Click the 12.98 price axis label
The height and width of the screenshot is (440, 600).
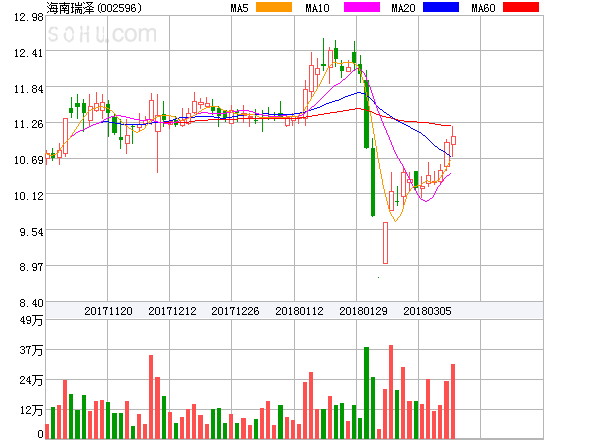click(29, 17)
